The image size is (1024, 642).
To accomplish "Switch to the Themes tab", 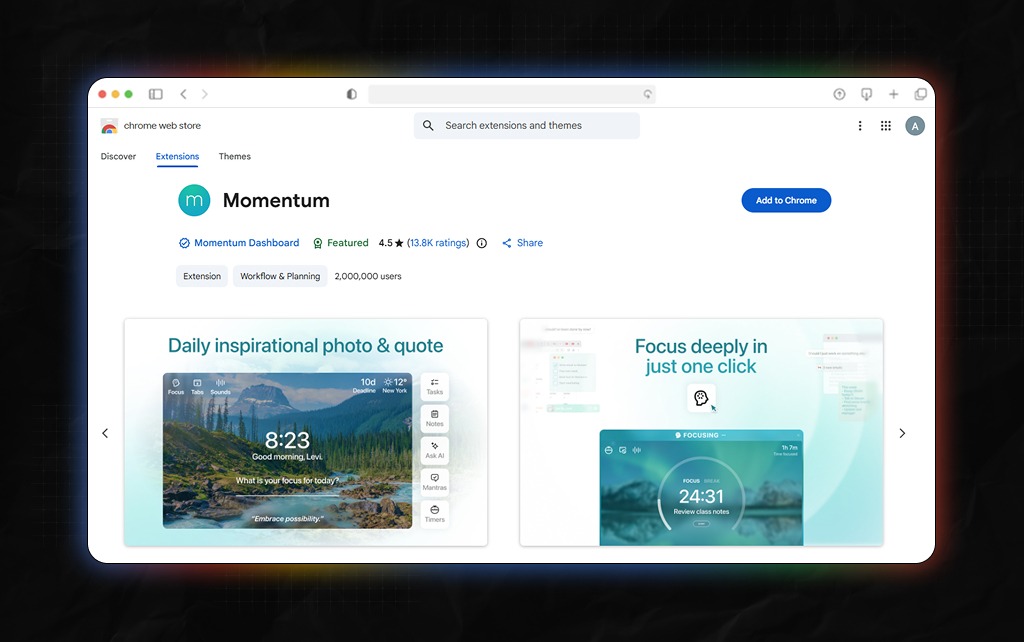I will 234,157.
